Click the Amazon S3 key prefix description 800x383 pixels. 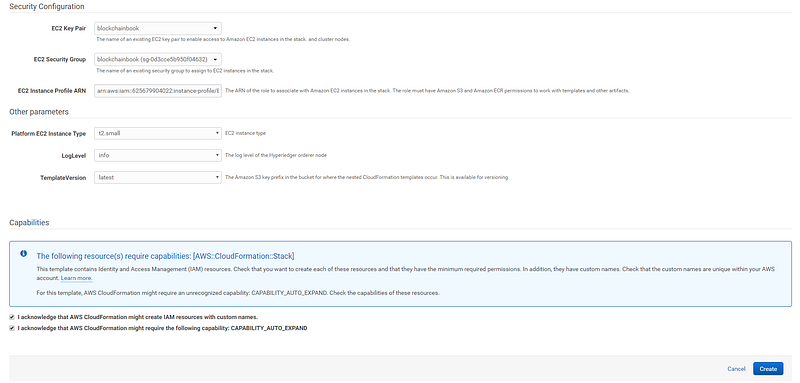(367, 177)
